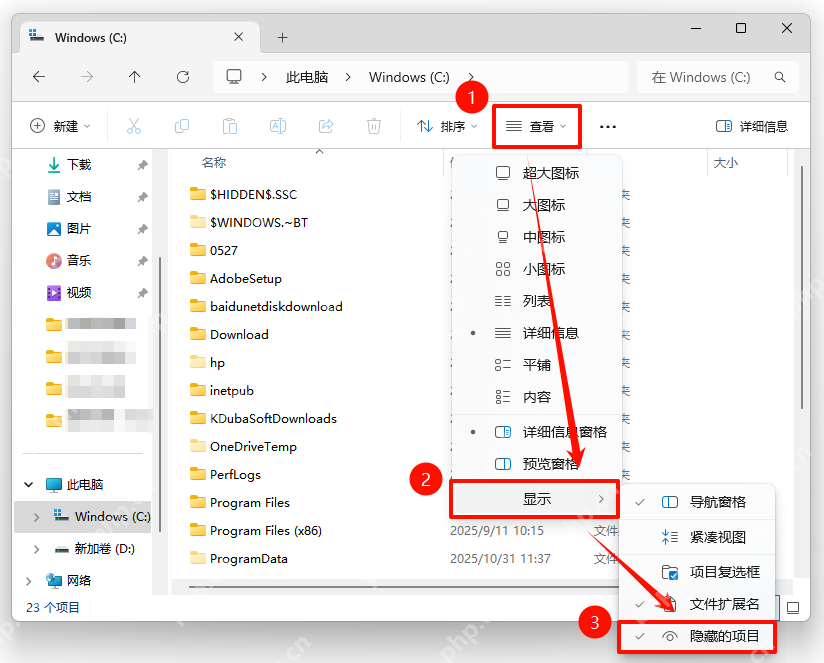The image size is (824, 663).
Task: Sort by 名称 column header
Action: point(214,163)
